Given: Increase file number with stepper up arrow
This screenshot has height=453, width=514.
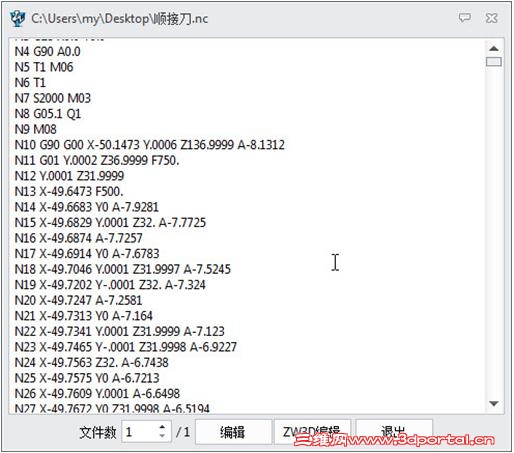Looking at the screenshot, I should (x=162, y=427).
